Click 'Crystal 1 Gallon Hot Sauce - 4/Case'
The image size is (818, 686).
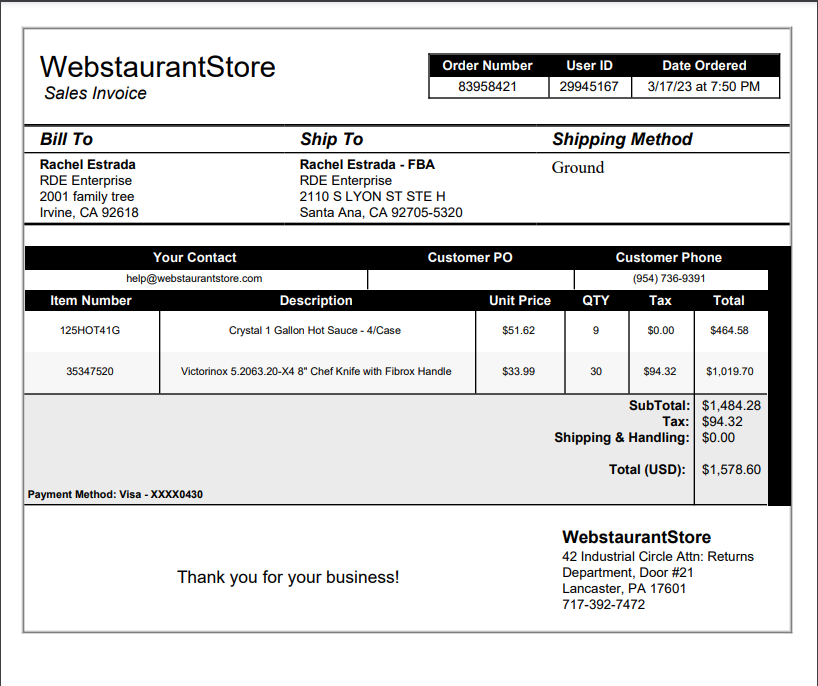click(315, 331)
